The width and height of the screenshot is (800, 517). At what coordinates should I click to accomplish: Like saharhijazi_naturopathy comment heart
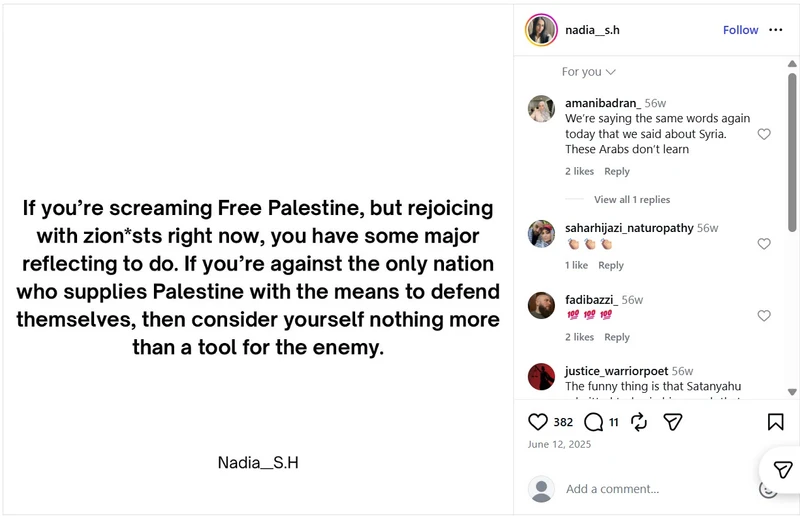coord(764,244)
